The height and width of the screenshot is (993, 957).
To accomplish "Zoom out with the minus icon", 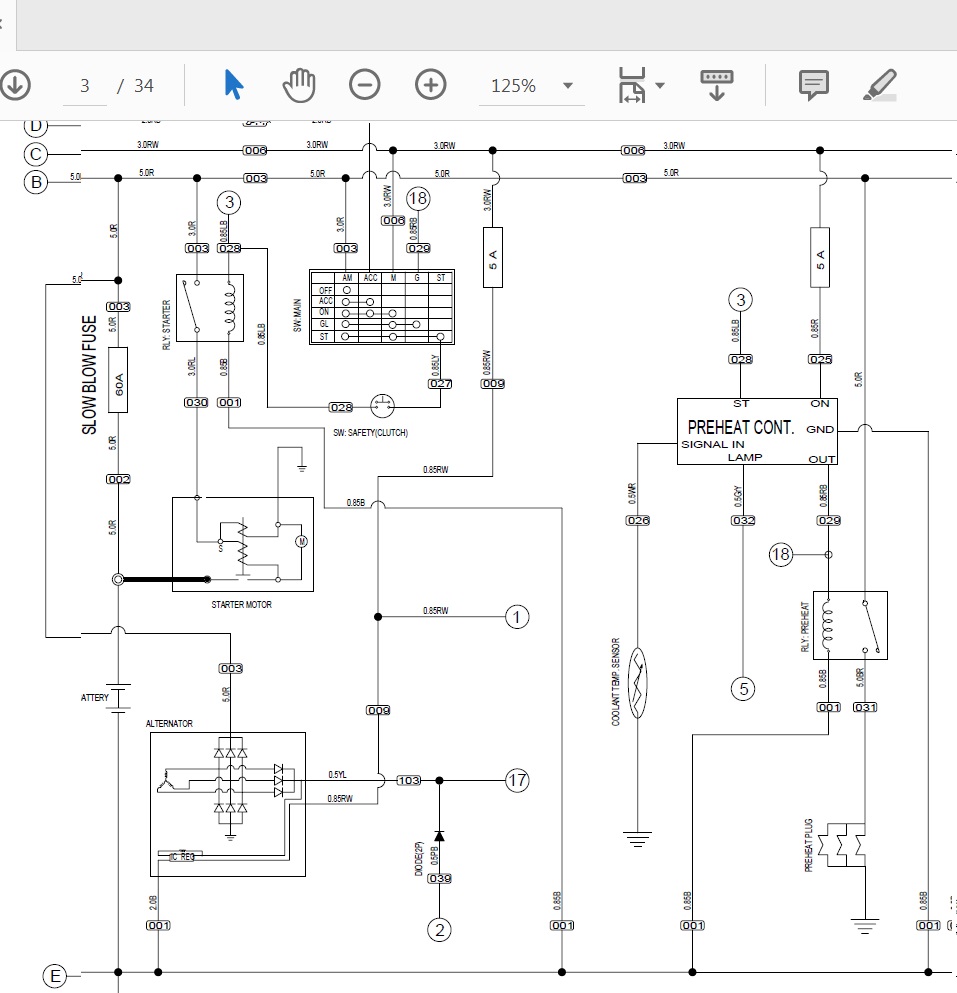I will tap(365, 86).
